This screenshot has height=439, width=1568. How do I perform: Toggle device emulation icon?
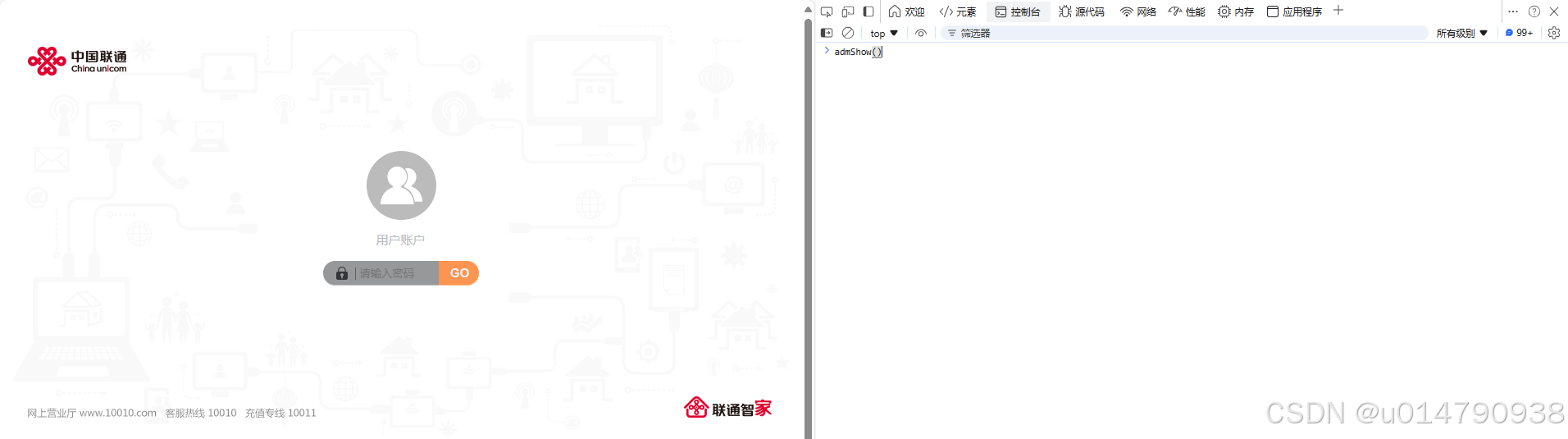848,11
